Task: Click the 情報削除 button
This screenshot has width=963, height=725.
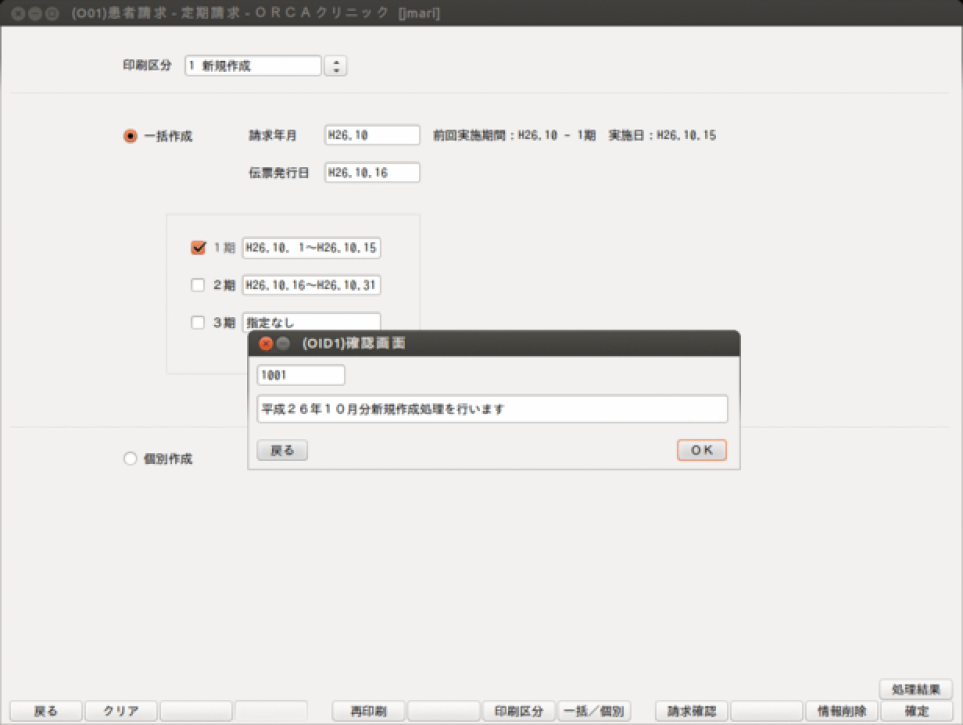Action: pyautogui.click(x=841, y=711)
